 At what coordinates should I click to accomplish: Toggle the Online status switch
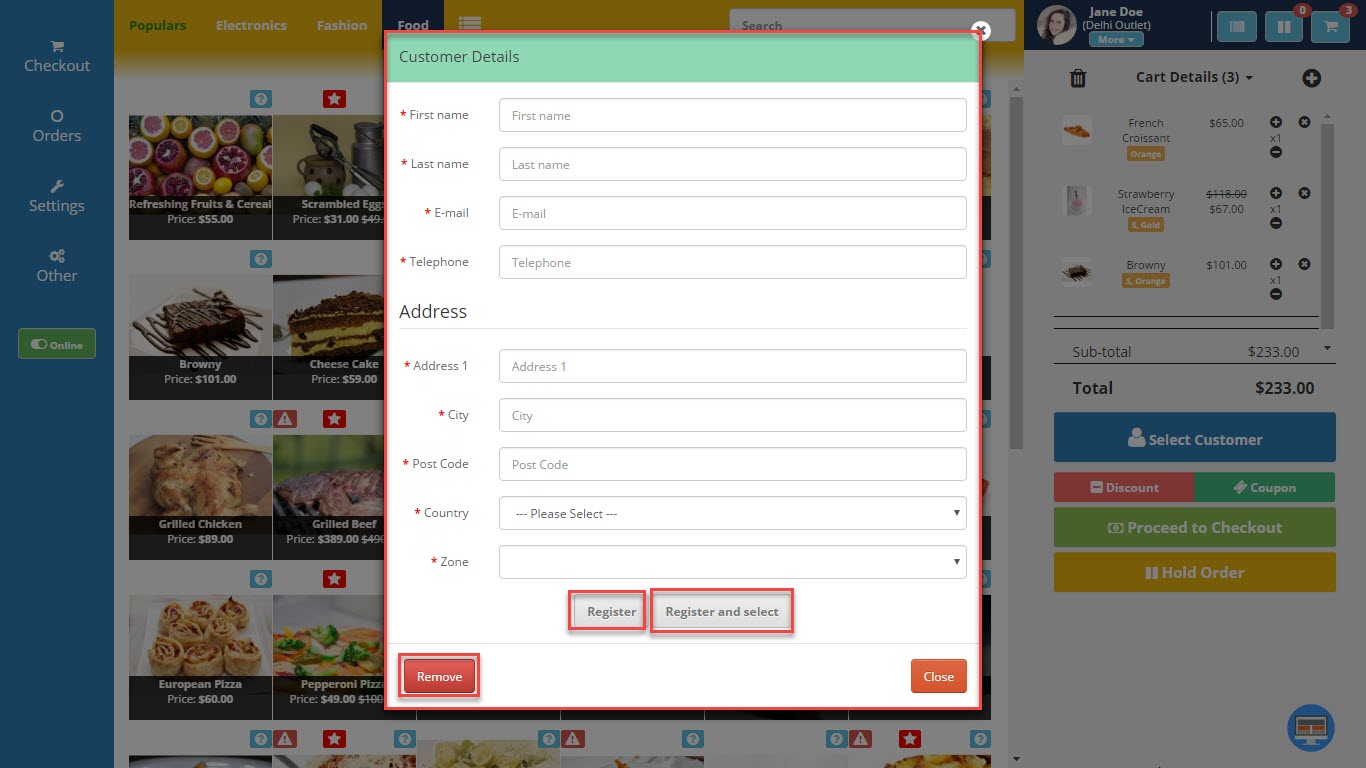tap(57, 344)
